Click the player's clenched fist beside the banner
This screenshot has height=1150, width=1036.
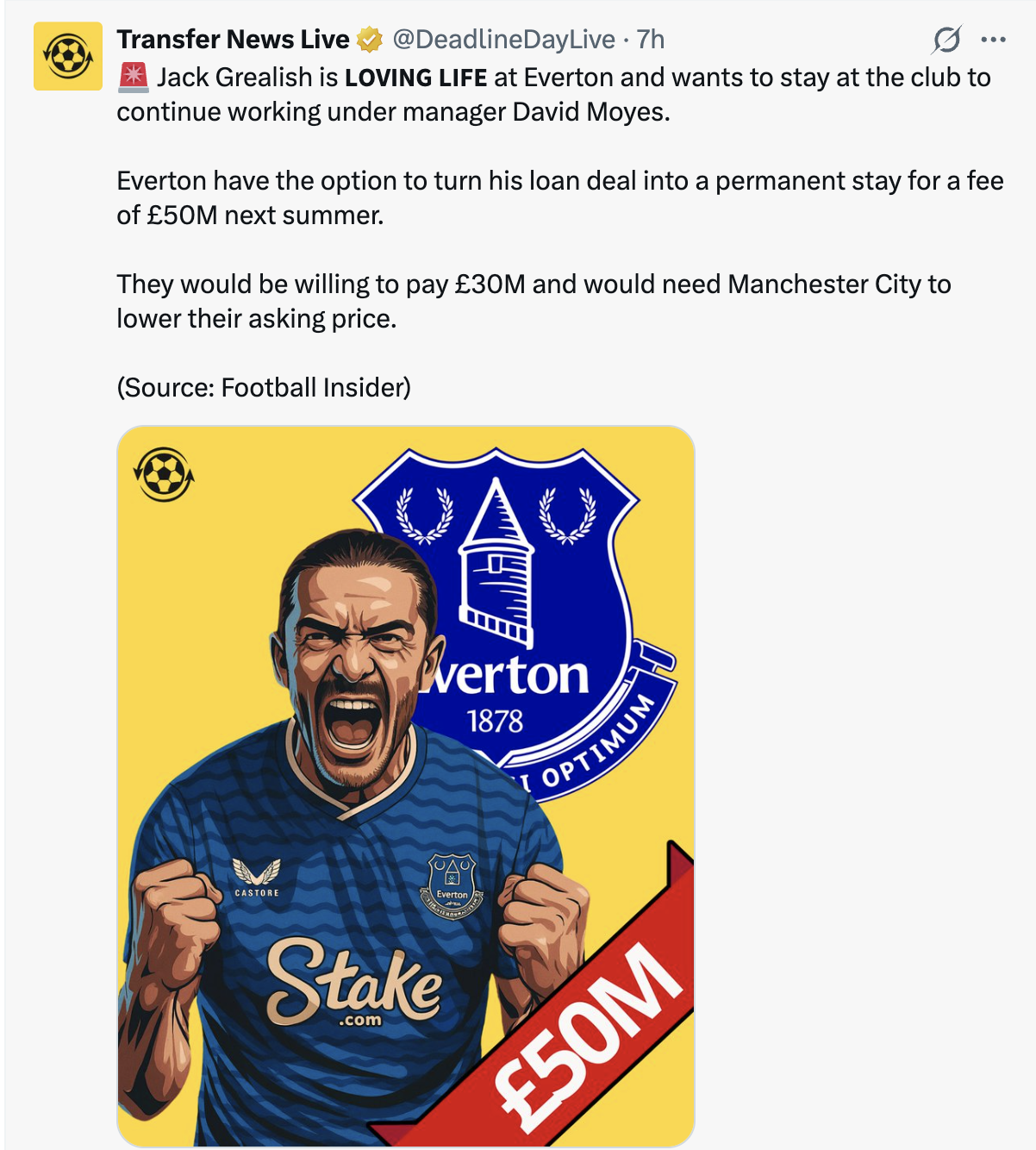pyautogui.click(x=541, y=914)
